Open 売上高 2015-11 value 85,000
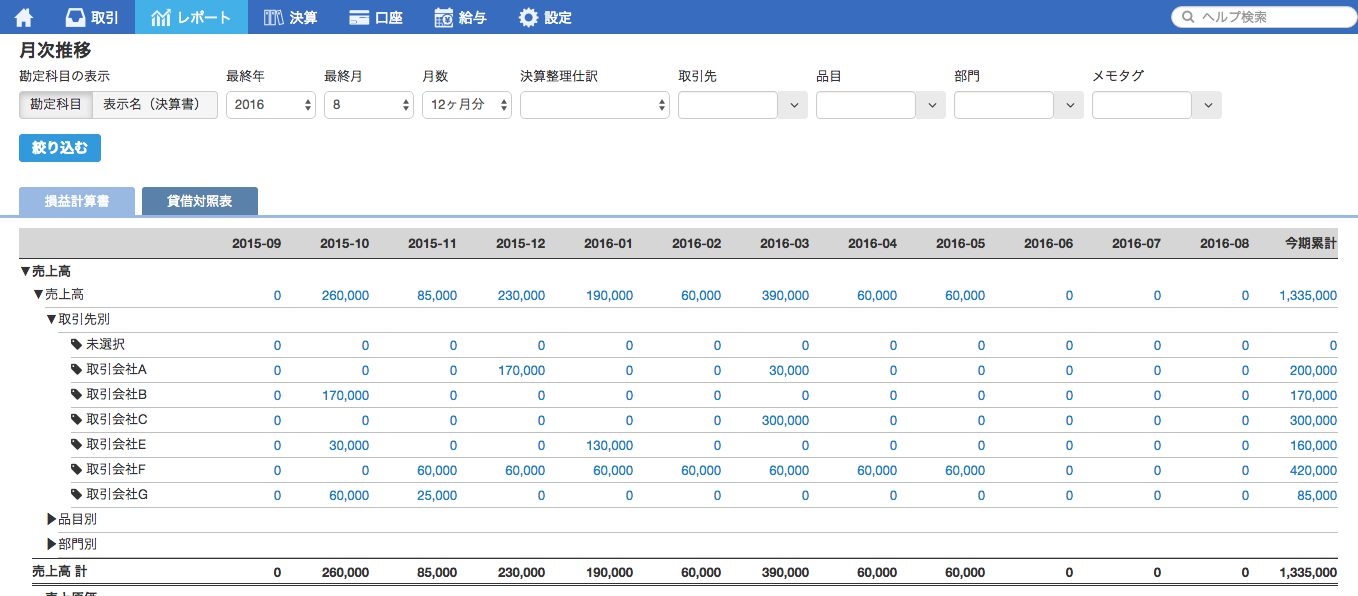 click(436, 296)
